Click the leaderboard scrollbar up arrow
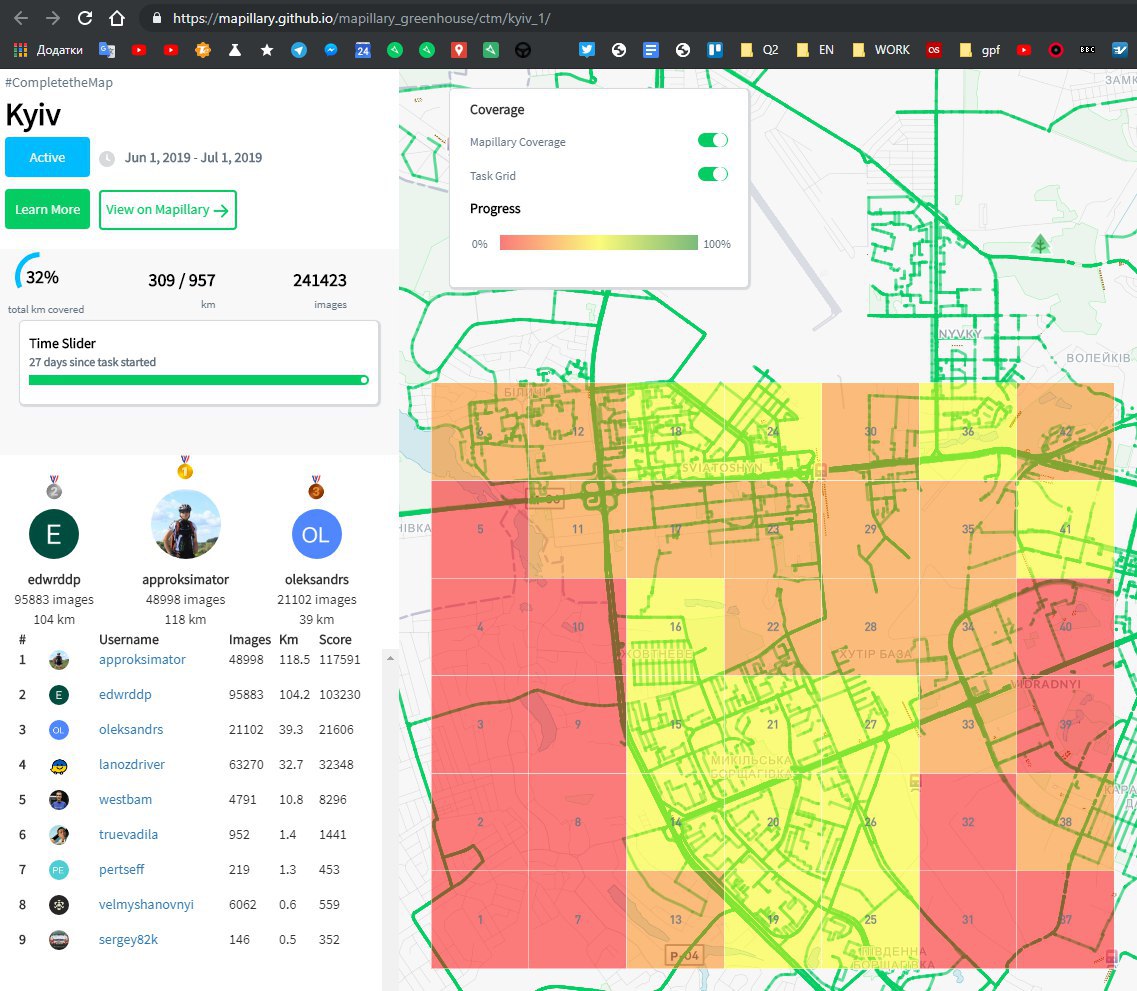The width and height of the screenshot is (1137, 991). tap(390, 658)
